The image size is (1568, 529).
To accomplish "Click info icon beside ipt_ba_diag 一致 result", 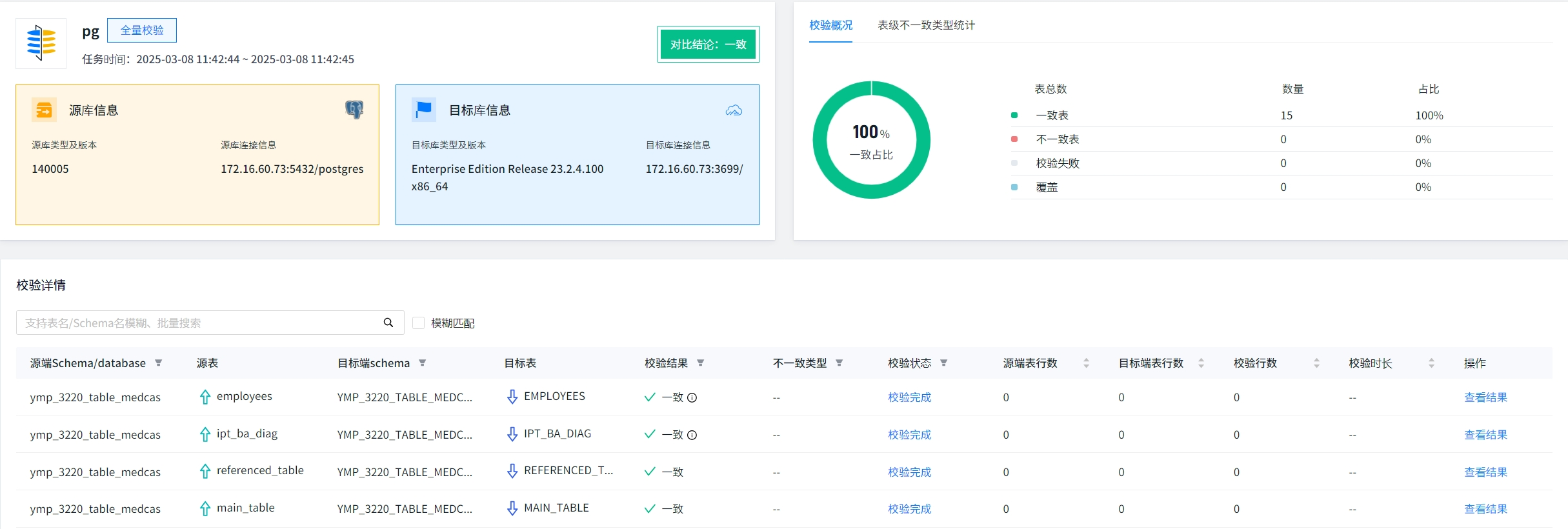I will click(x=692, y=435).
